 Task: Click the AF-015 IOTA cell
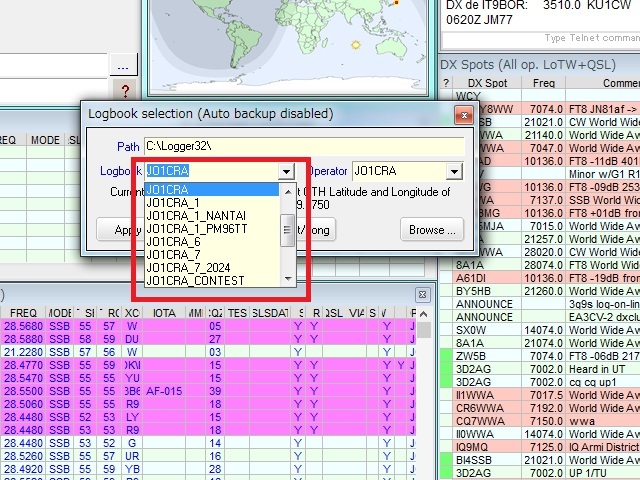click(x=166, y=390)
